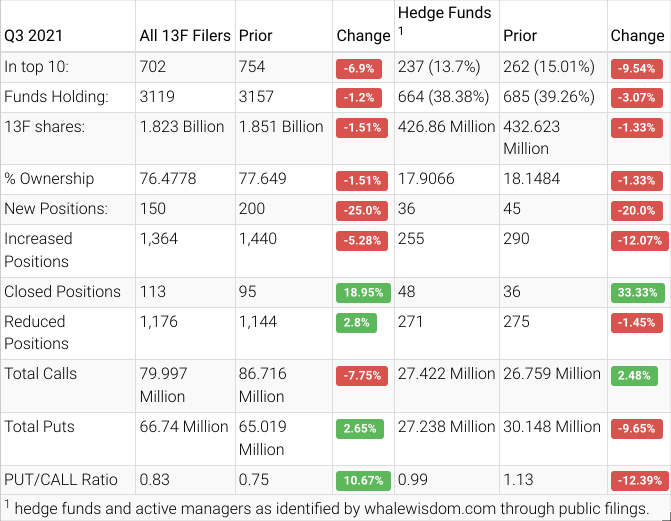Select the red -12.39% change badge
The image size is (671, 521).
click(x=637, y=480)
